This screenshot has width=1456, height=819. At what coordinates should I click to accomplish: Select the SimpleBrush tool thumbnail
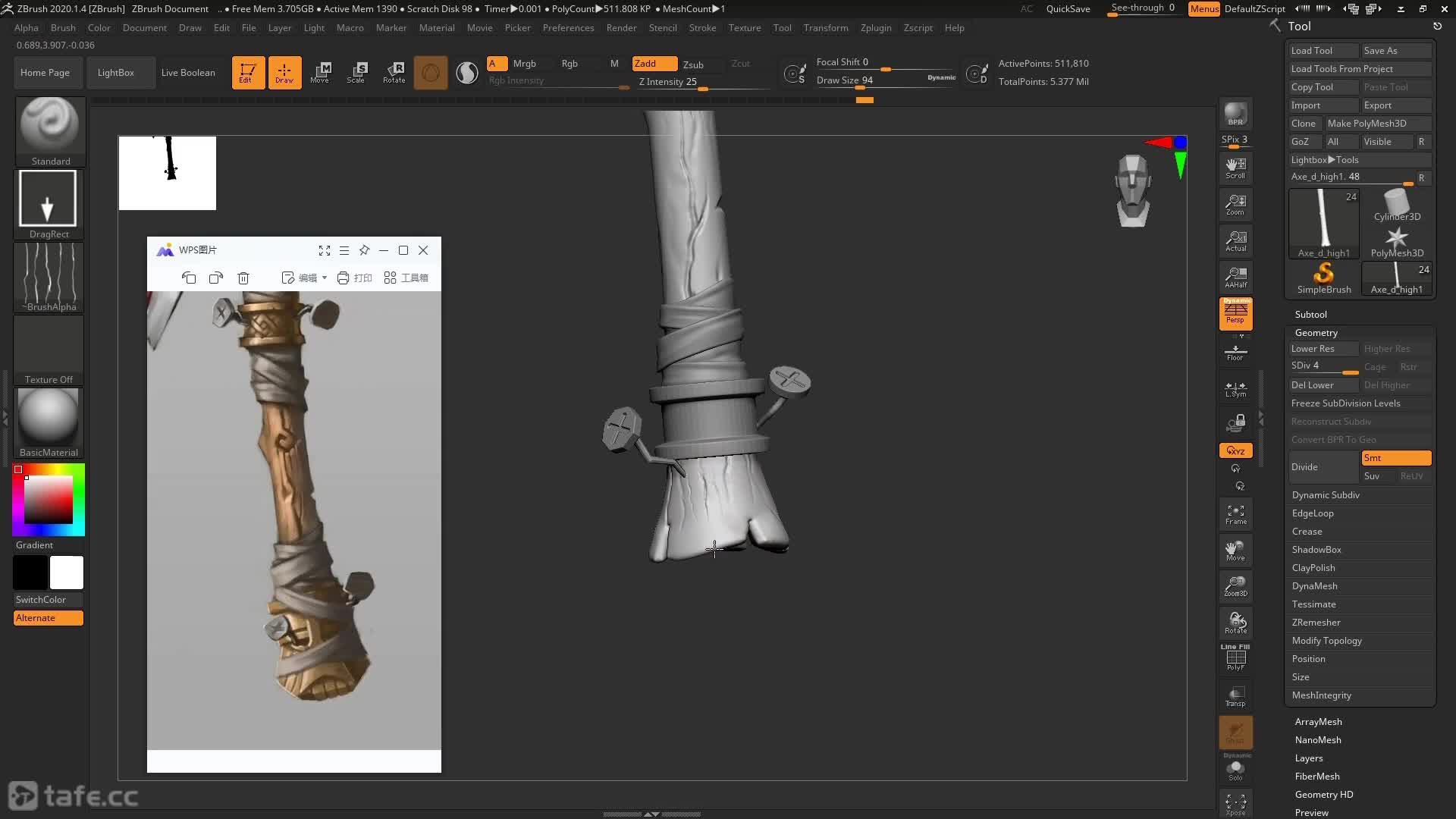(x=1323, y=278)
